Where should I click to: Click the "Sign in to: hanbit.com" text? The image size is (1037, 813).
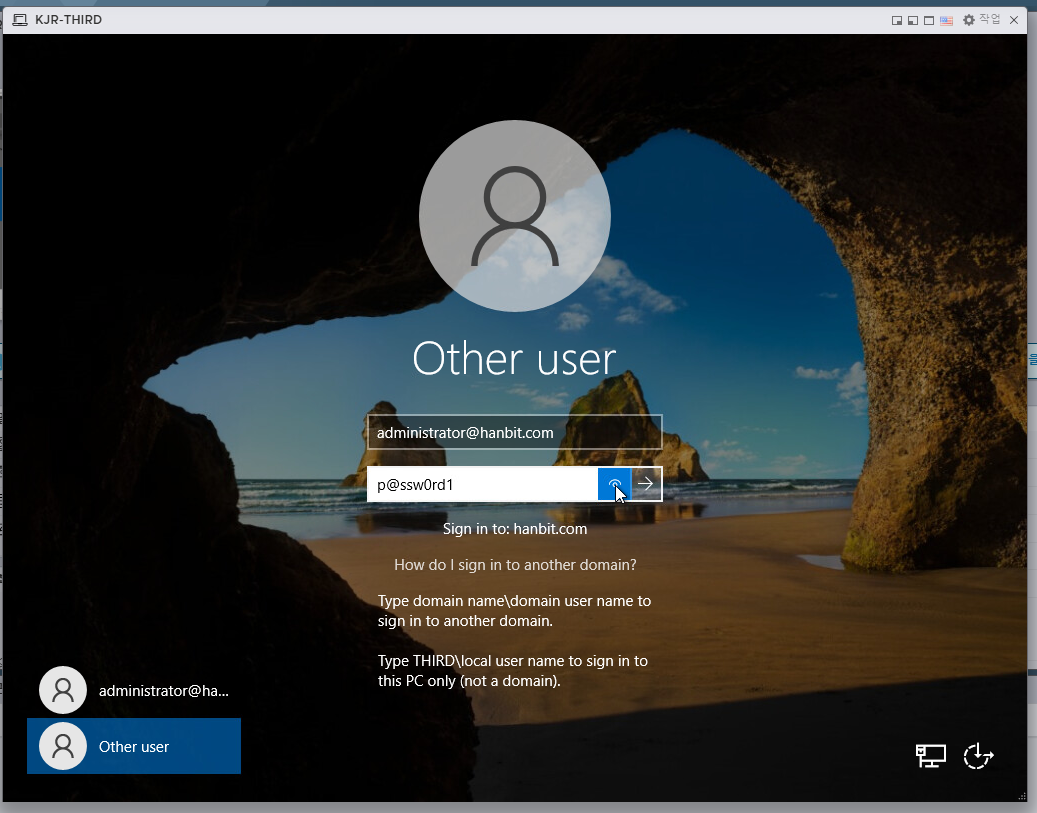point(515,529)
